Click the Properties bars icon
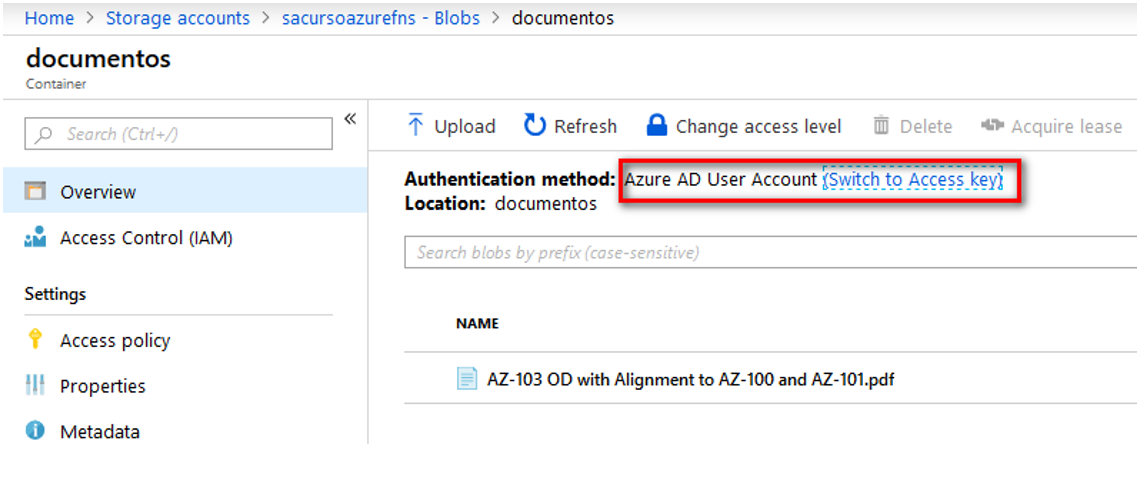Image resolution: width=1141 pixels, height=480 pixels. (x=35, y=385)
